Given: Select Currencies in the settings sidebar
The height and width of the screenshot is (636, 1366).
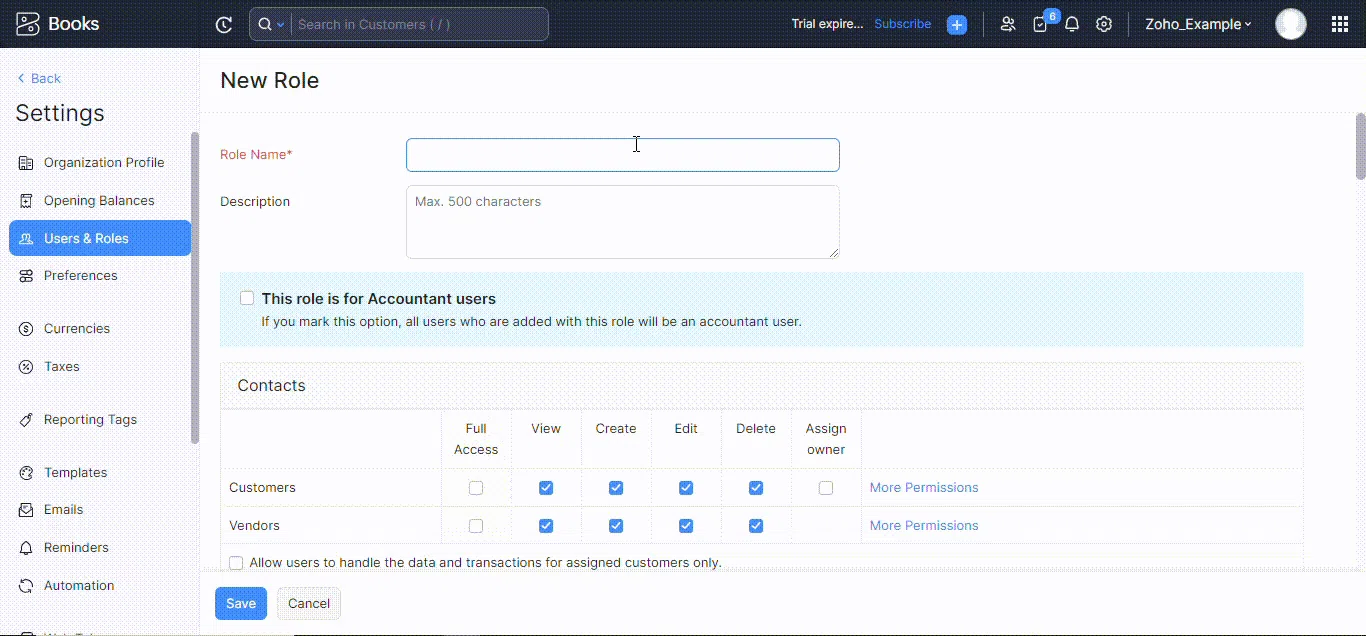Looking at the screenshot, I should point(76,329).
